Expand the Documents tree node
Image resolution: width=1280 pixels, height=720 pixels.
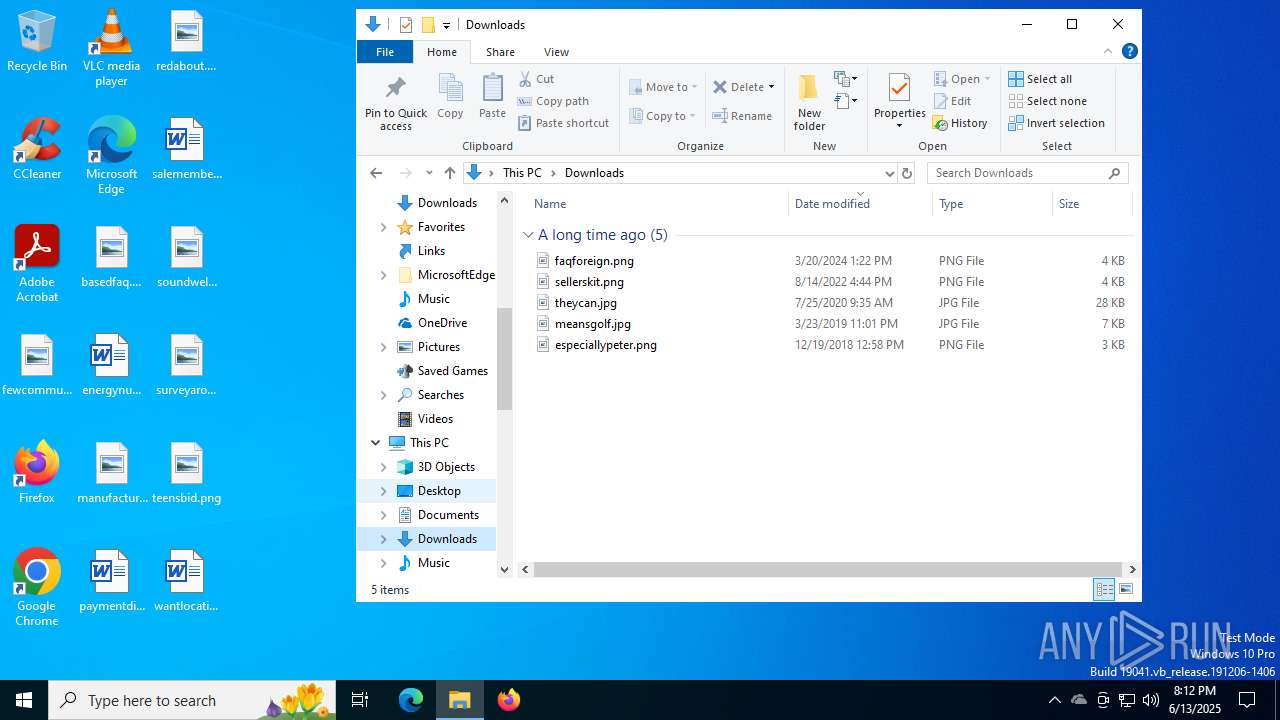383,515
